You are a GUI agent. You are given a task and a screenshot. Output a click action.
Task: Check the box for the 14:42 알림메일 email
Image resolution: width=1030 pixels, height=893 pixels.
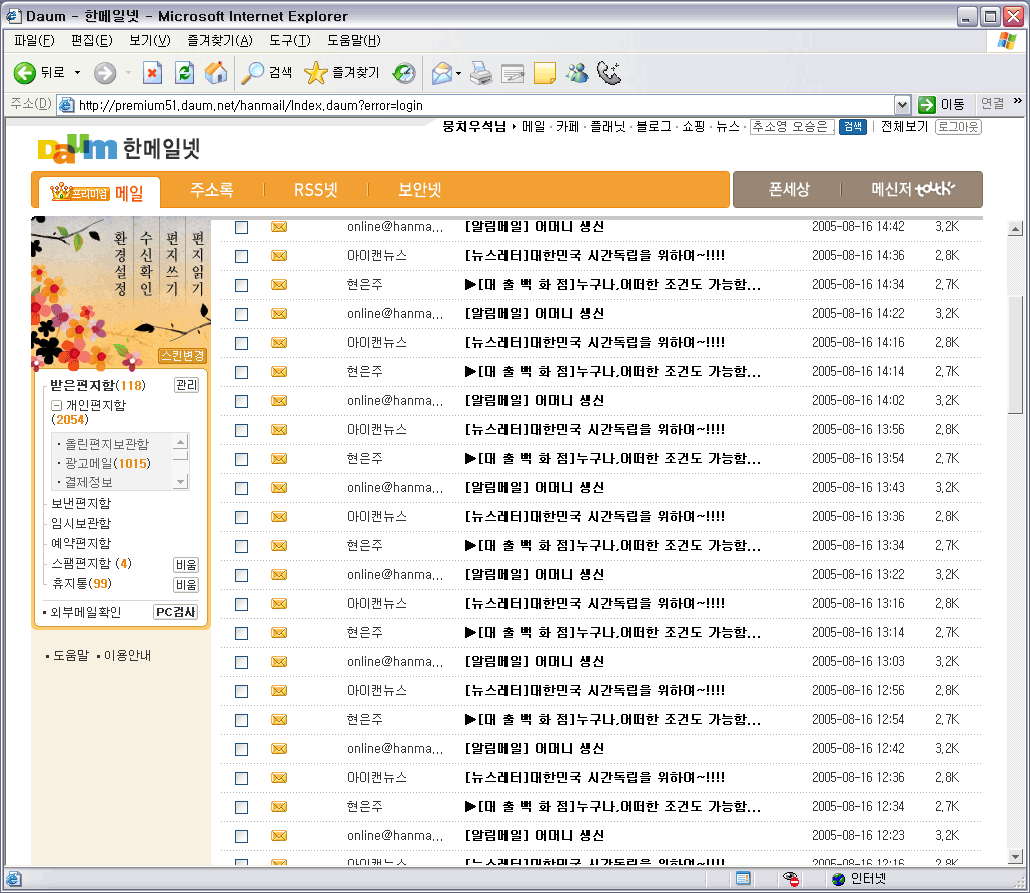coord(242,227)
